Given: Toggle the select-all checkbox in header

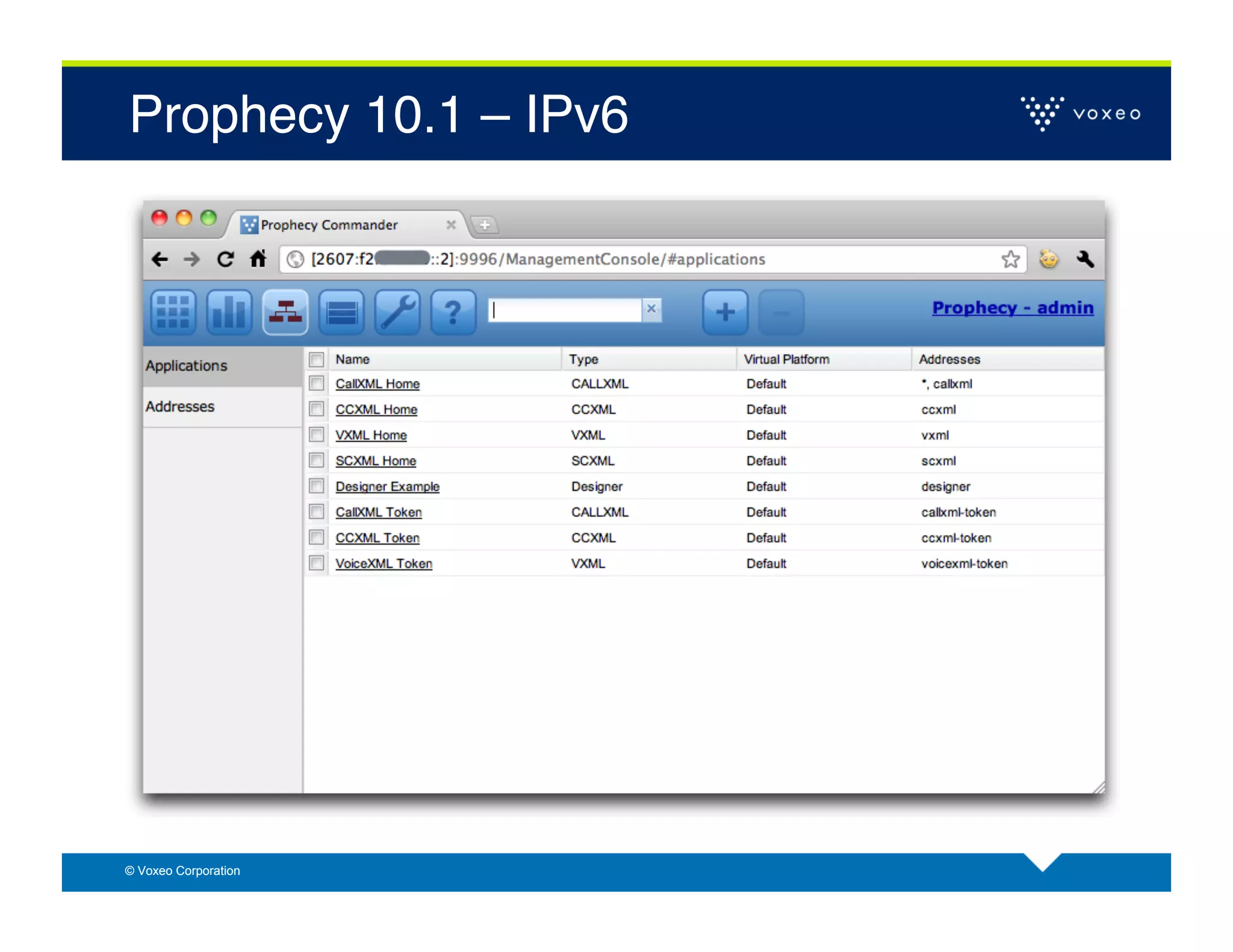Looking at the screenshot, I should click(316, 359).
